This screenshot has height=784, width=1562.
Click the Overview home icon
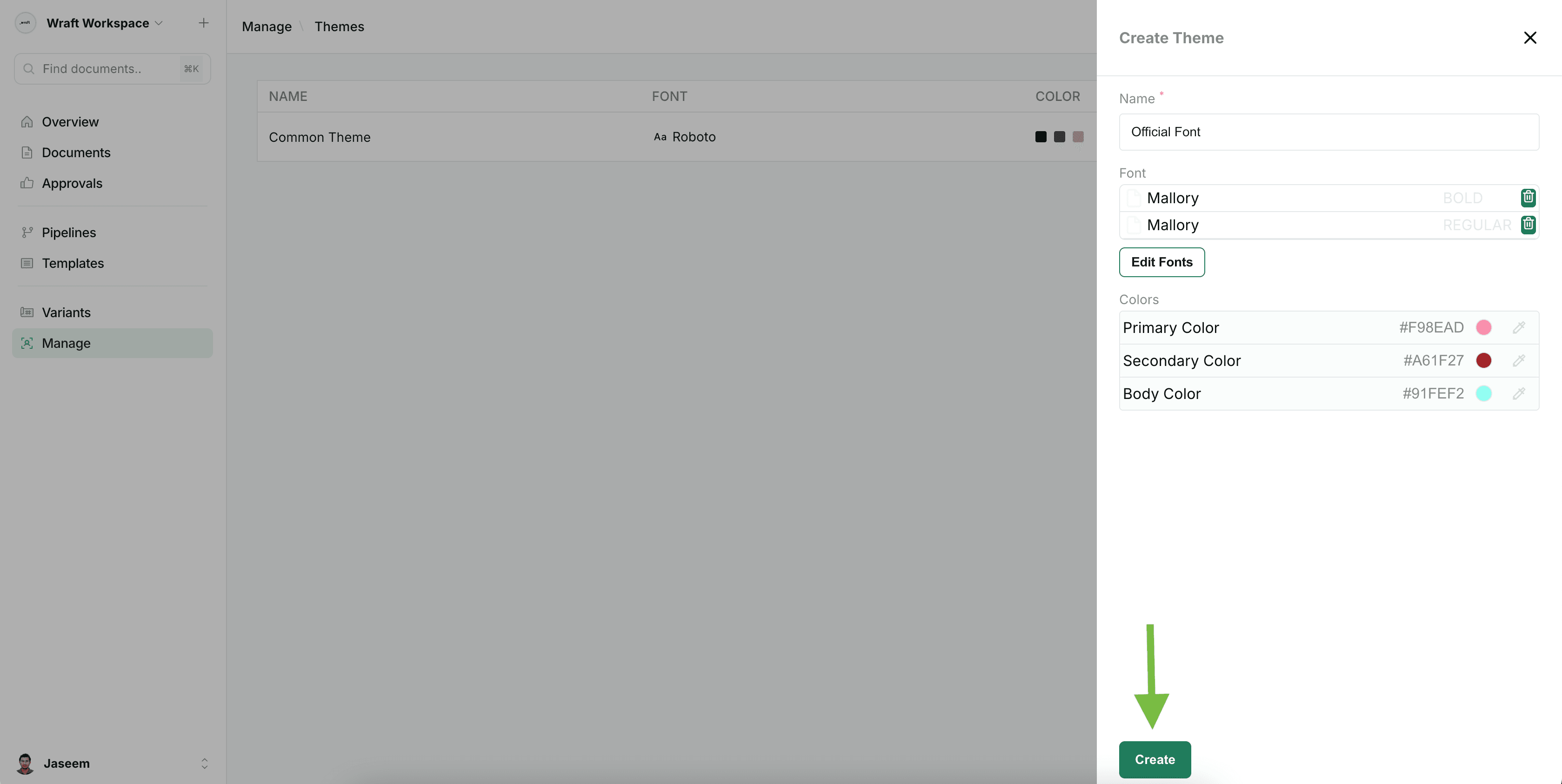(27, 122)
